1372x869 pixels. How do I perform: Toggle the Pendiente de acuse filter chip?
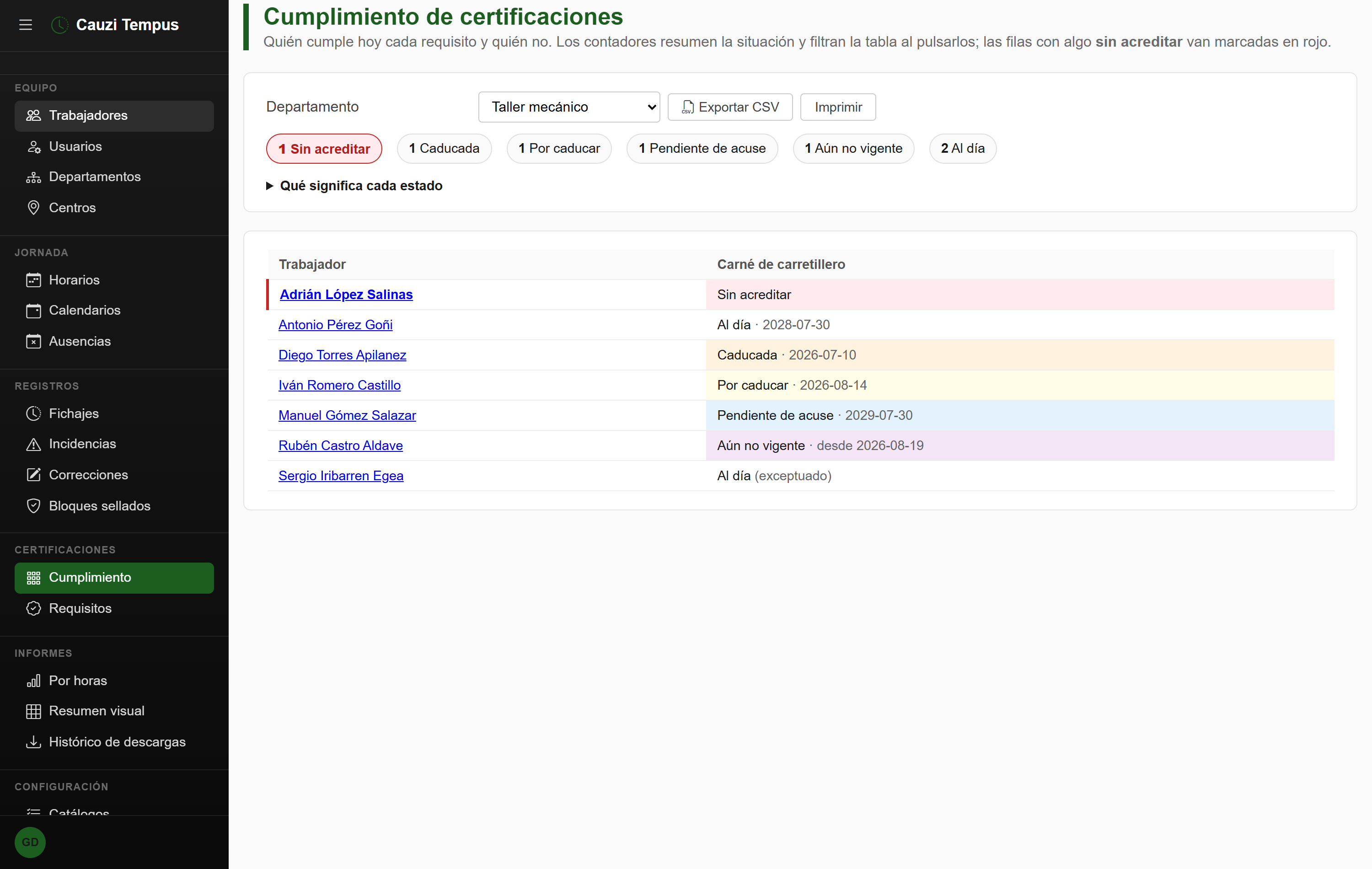pos(702,149)
